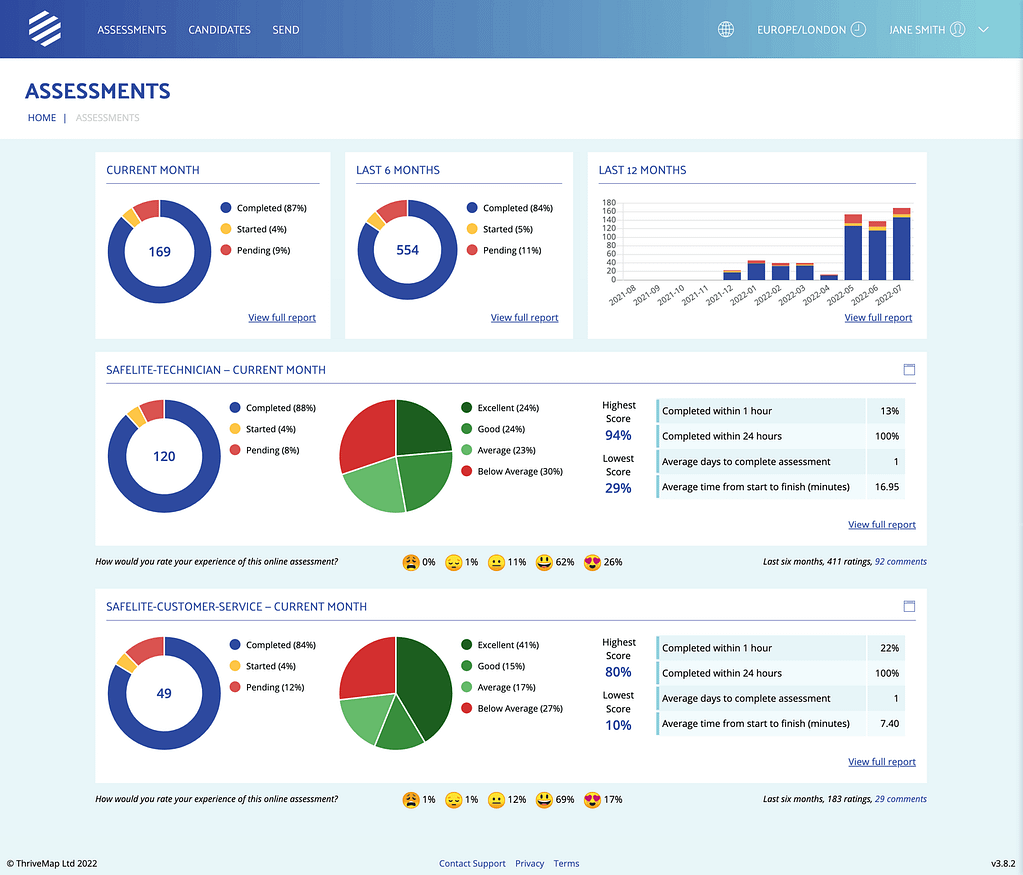Screen dimensions: 1023x875
Task: Click the sad emoji in the customer-service rating row
Action: (x=413, y=799)
